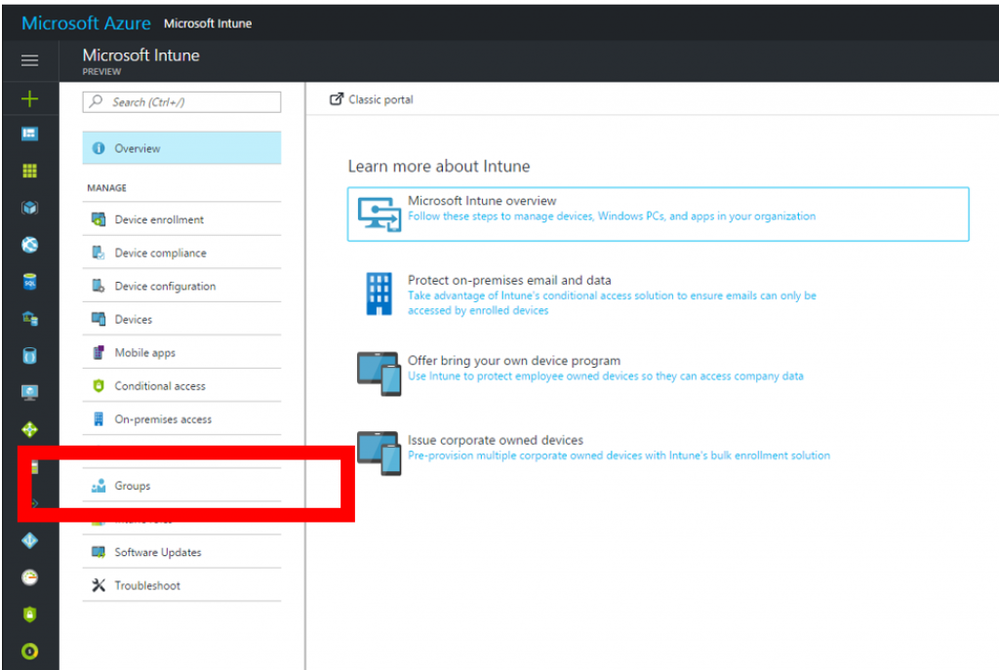Select the Overview menu item
Screen dimensions: 999x670
pos(182,148)
